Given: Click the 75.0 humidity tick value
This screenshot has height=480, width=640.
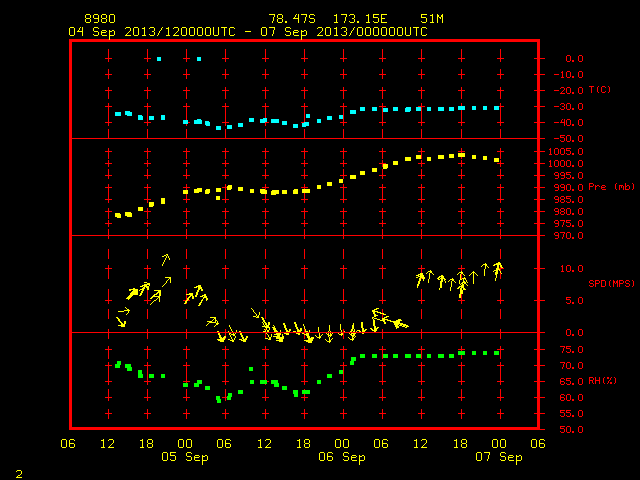Looking at the screenshot, I should 571,350.
